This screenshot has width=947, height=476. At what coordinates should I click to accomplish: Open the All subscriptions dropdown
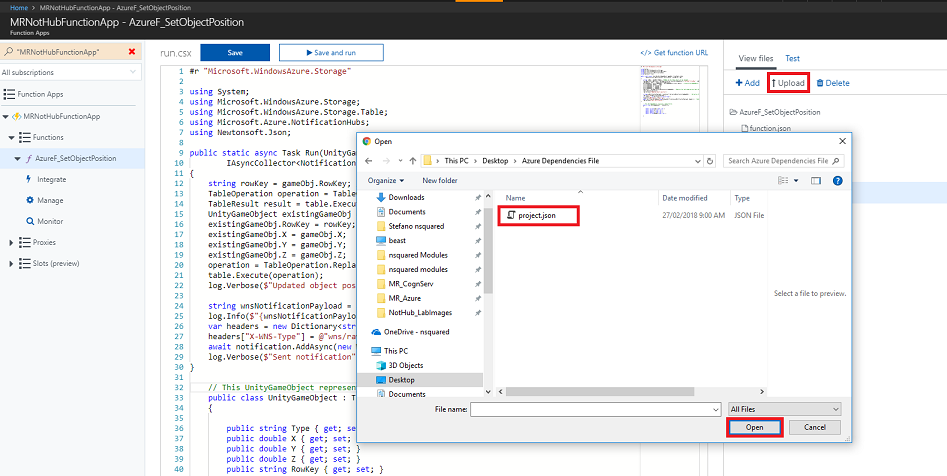(70, 72)
